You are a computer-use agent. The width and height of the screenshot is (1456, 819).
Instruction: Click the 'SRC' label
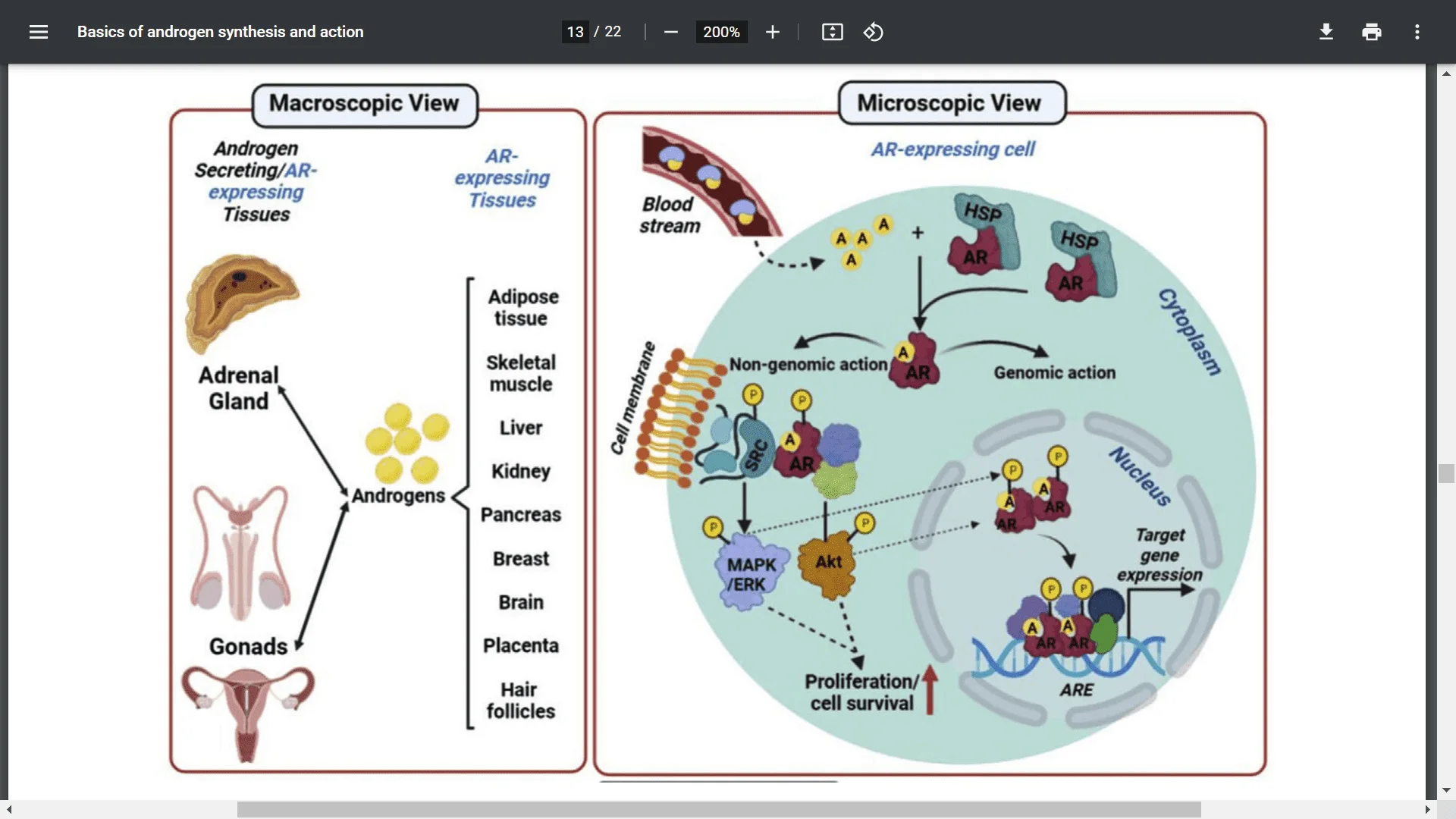[756, 455]
